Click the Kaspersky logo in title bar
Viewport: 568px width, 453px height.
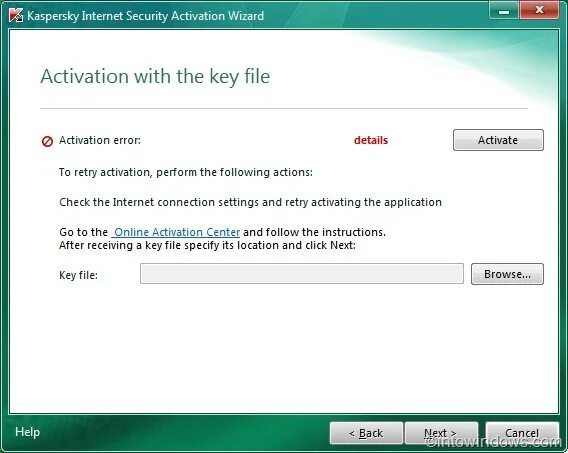[16, 15]
